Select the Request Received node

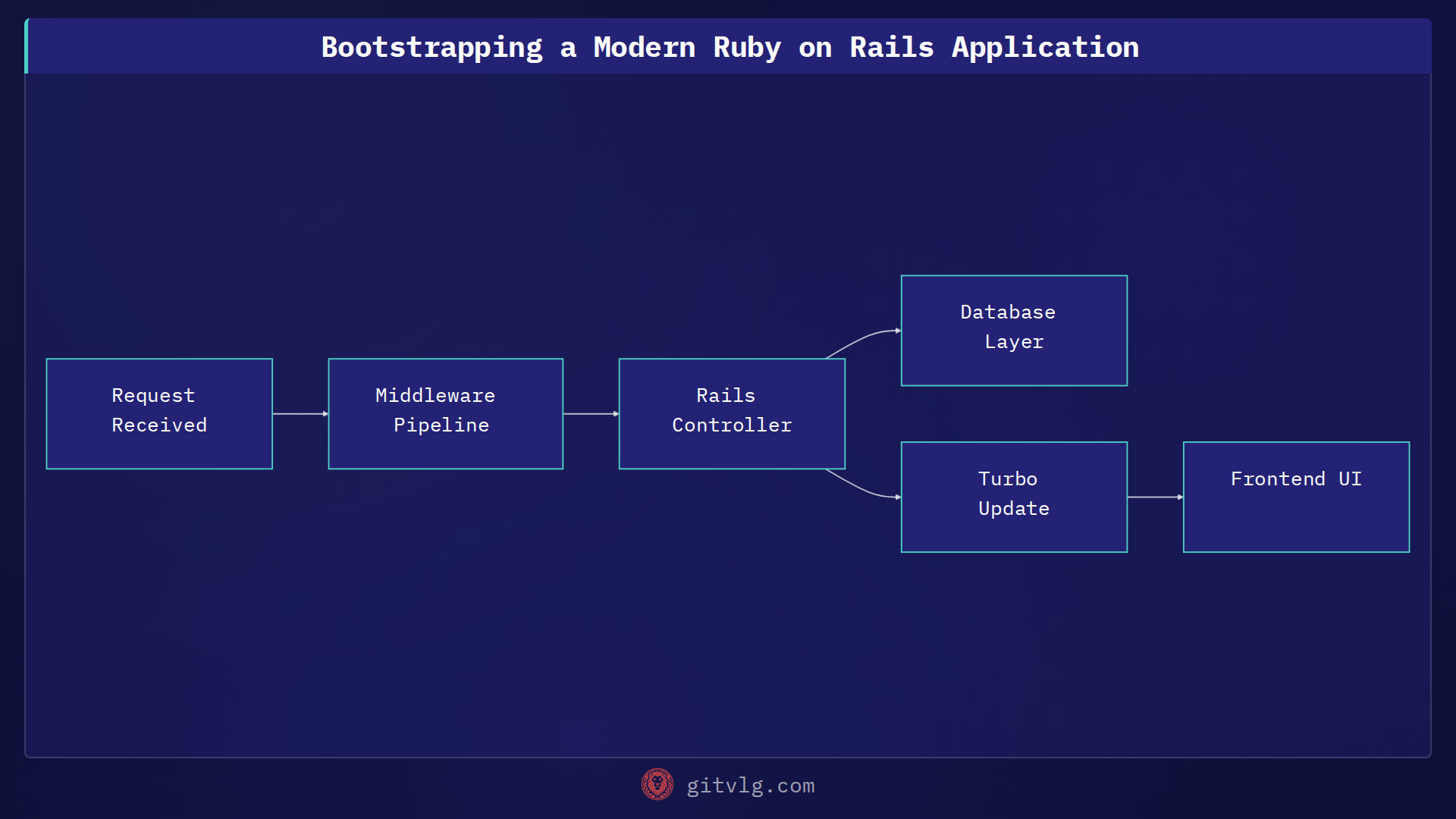[x=159, y=414]
